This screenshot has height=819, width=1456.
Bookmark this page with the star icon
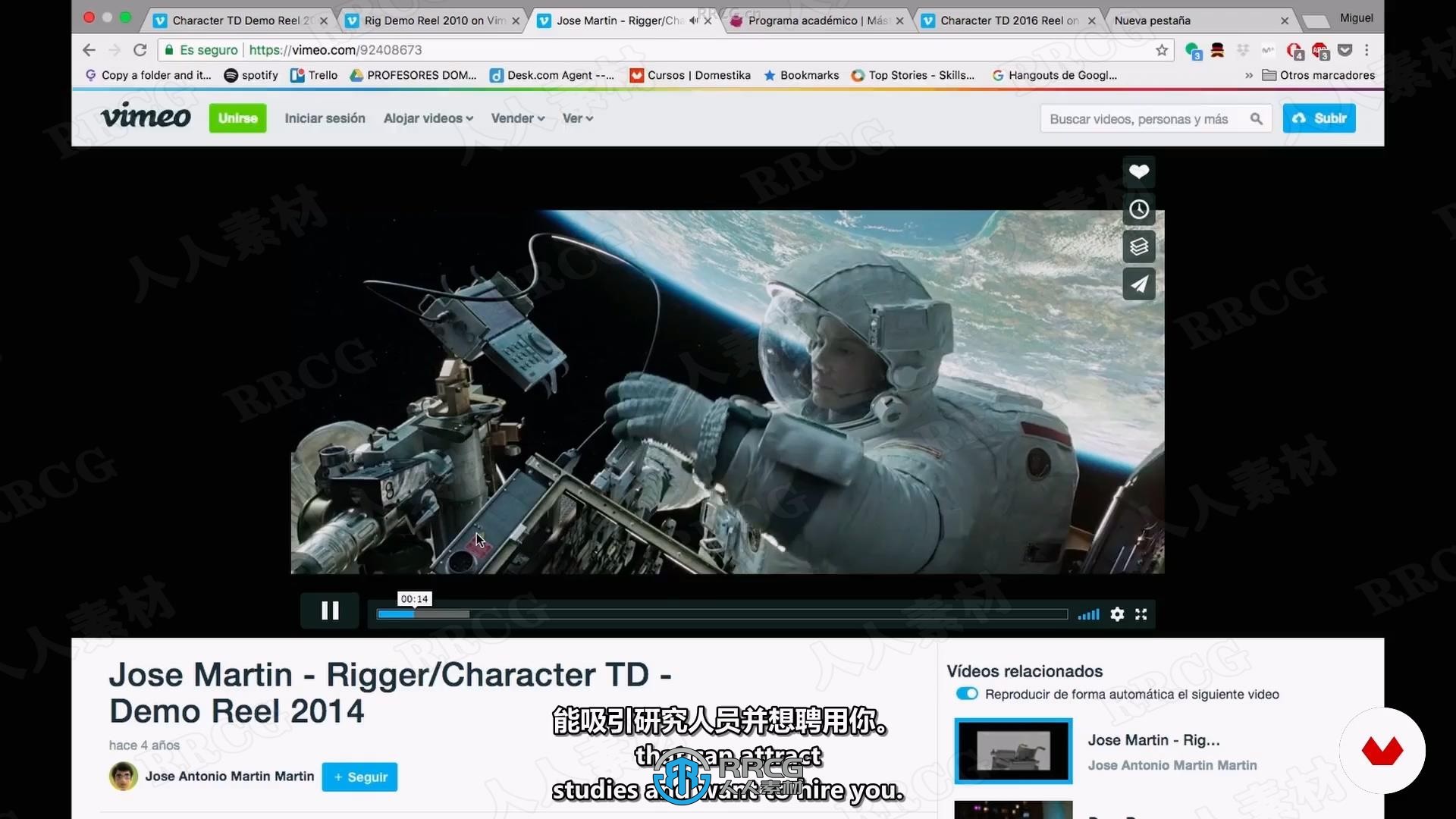pyautogui.click(x=1161, y=50)
